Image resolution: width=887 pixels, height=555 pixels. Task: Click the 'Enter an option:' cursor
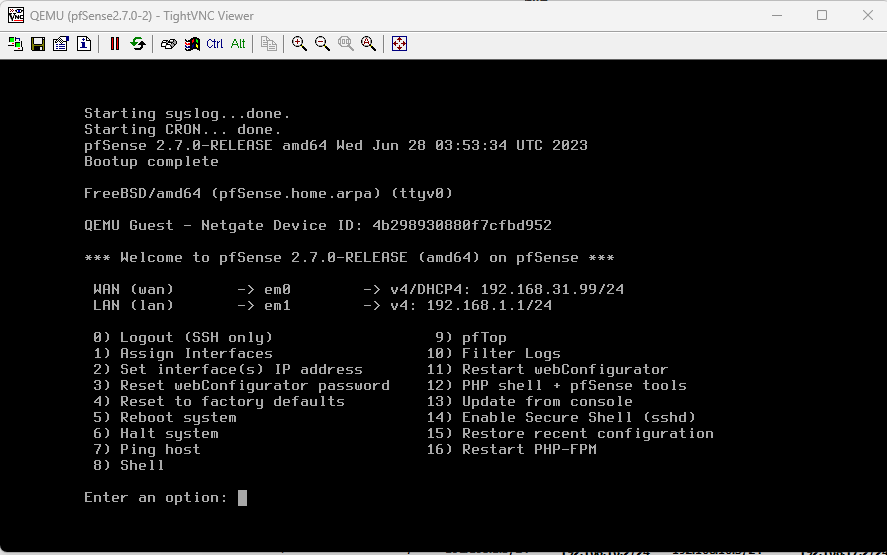[x=242, y=498]
